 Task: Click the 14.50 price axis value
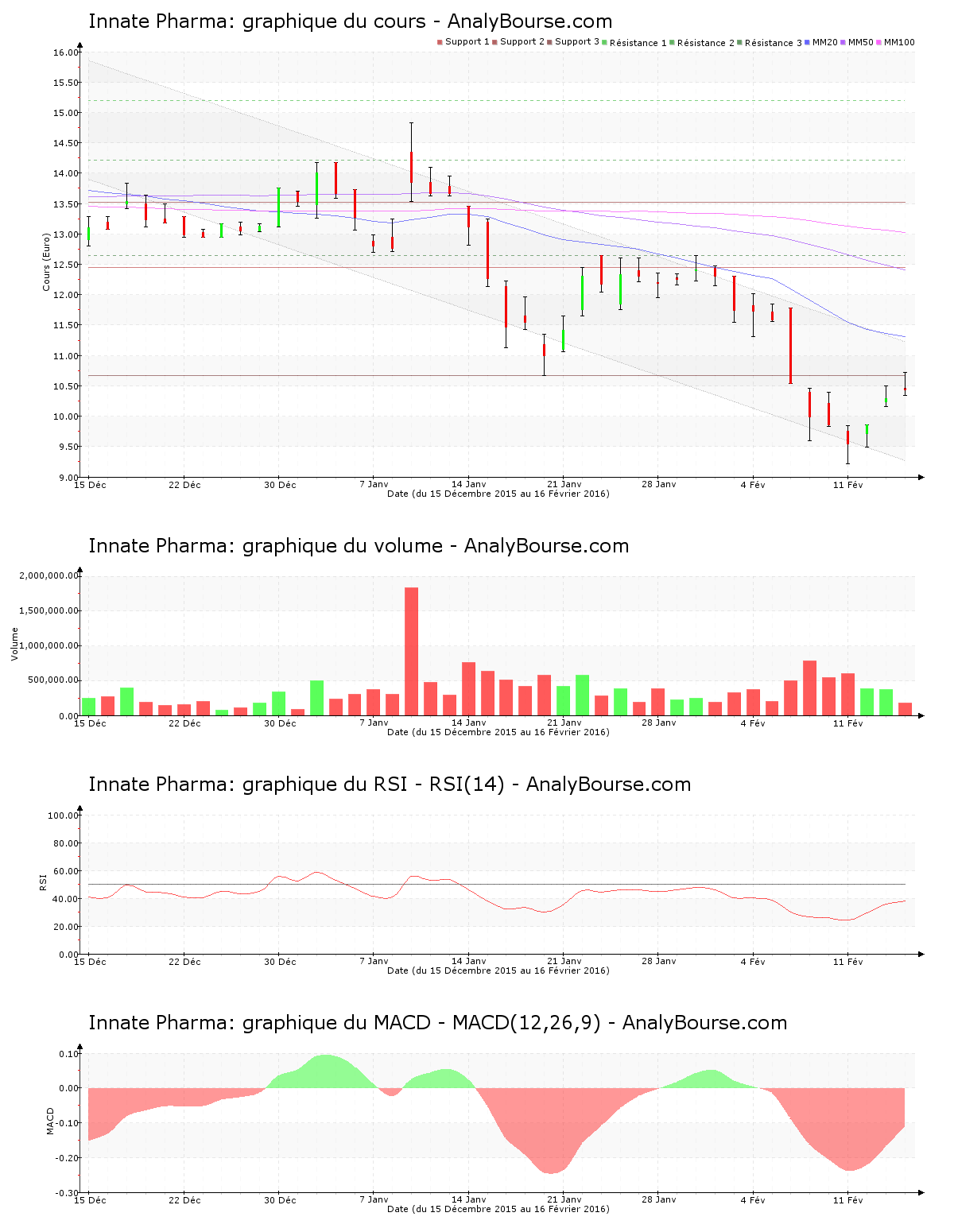pyautogui.click(x=66, y=143)
